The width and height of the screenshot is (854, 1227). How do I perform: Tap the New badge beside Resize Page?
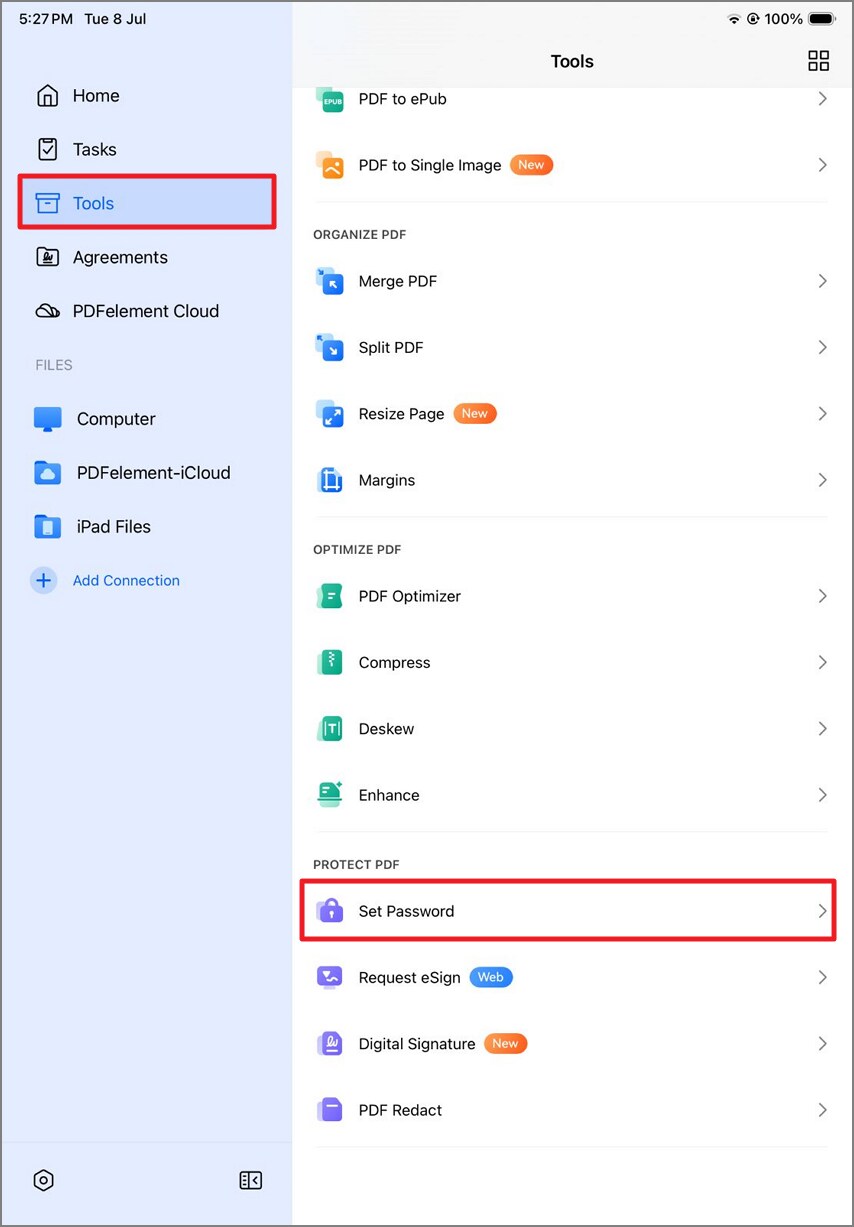(475, 413)
